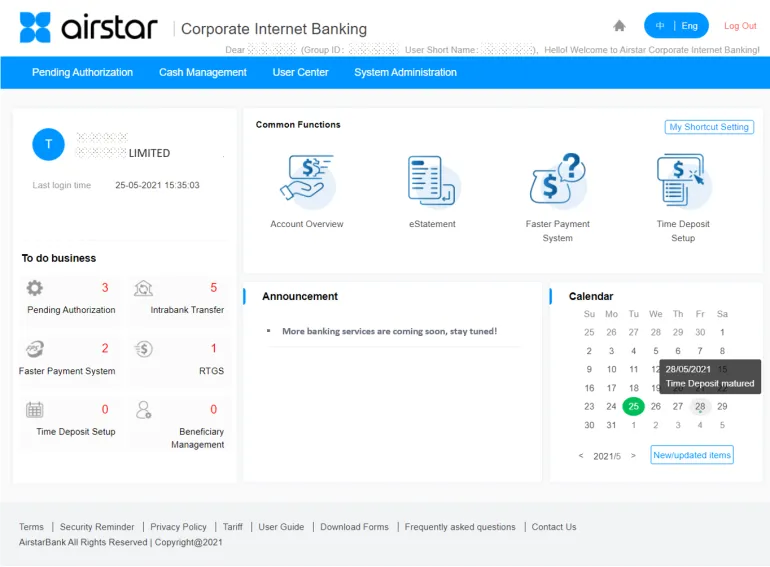The height and width of the screenshot is (567, 770).
Task: Select calendar date 27
Action: [x=678, y=406]
